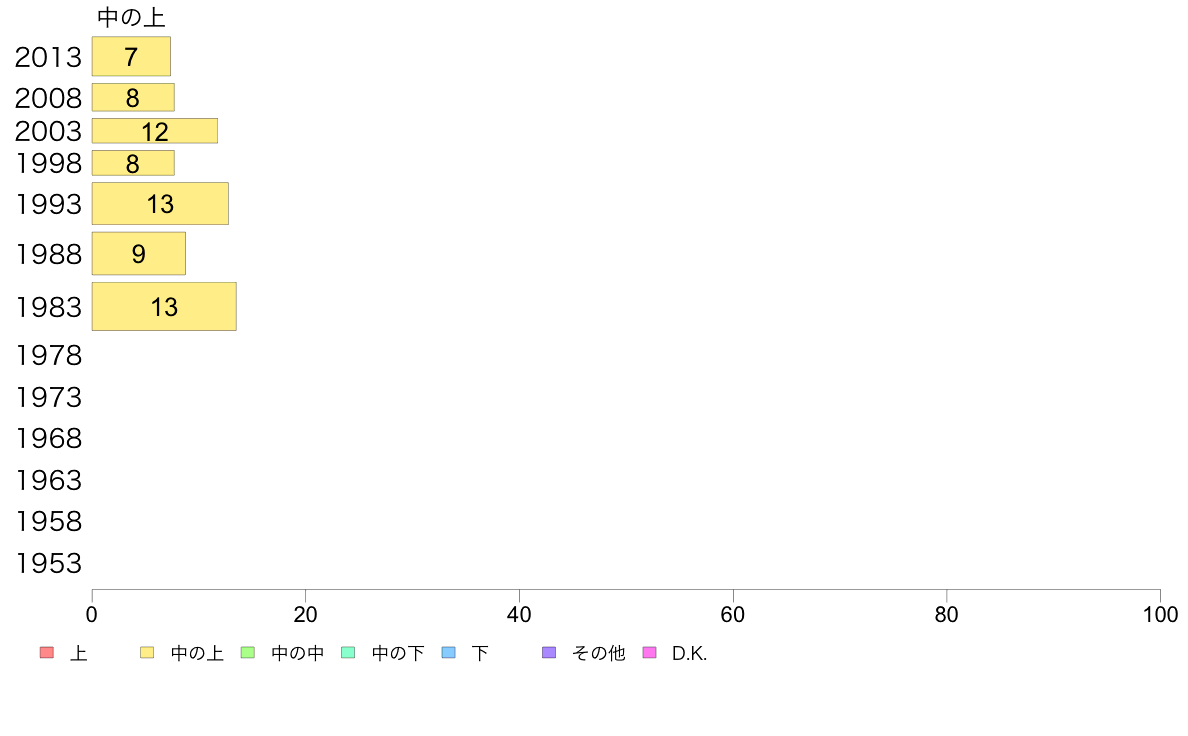
Task: Click the pink D.K. legend swatch
Action: click(649, 653)
